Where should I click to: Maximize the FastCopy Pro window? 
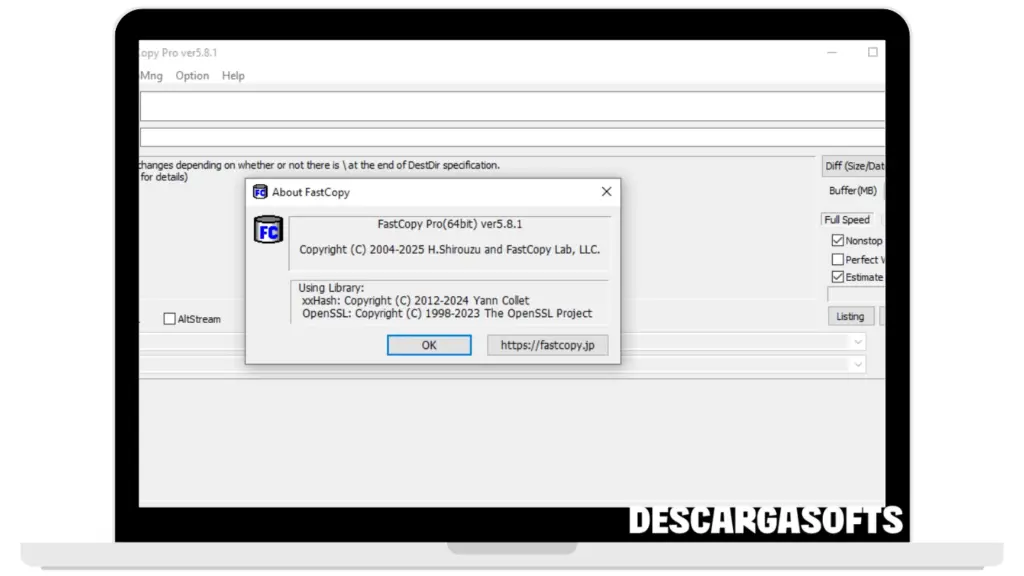pos(872,52)
